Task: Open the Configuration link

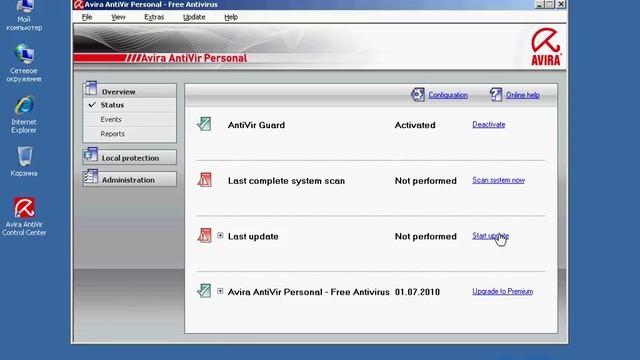Action: pyautogui.click(x=448, y=95)
